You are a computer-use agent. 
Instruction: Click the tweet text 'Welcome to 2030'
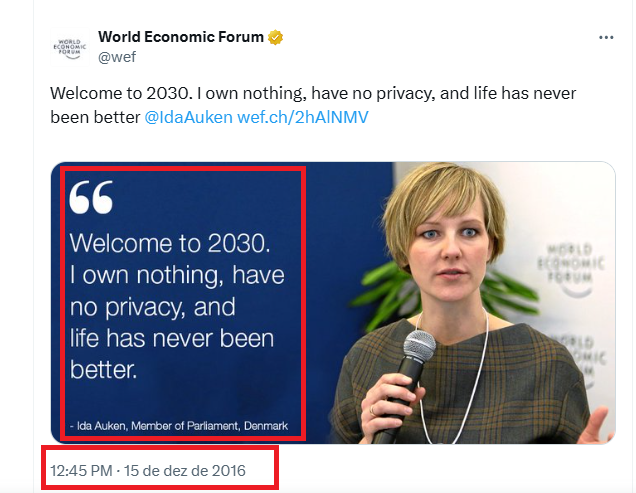104,93
